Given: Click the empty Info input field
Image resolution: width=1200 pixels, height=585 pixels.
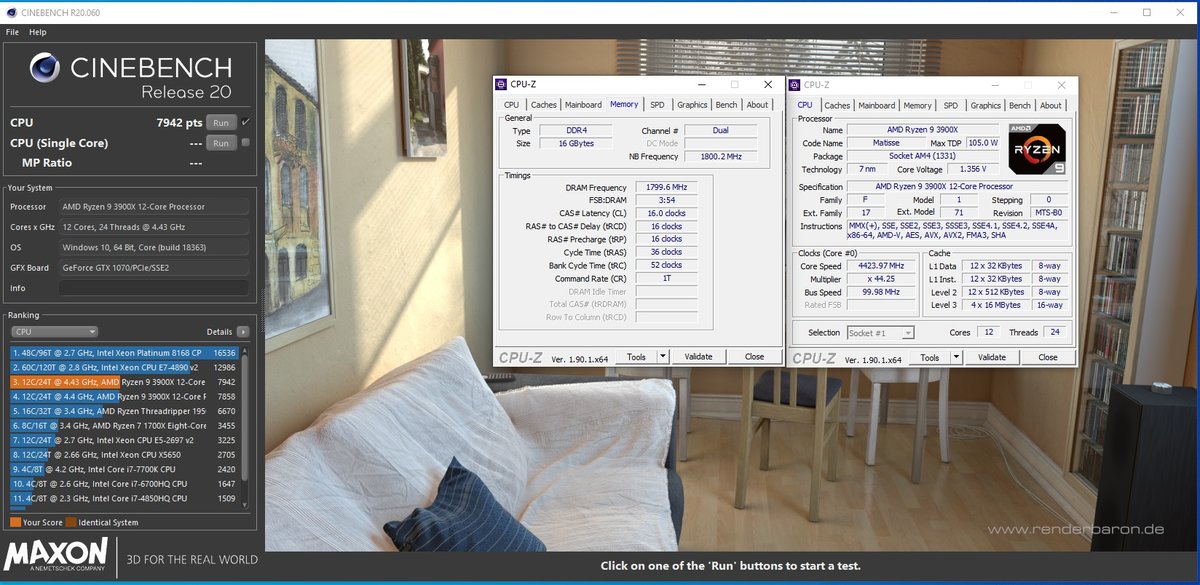Looking at the screenshot, I should pos(153,288).
